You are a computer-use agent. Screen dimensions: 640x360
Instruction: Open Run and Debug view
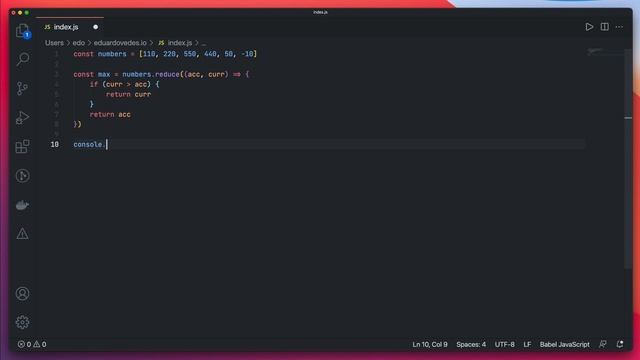tap(22, 118)
